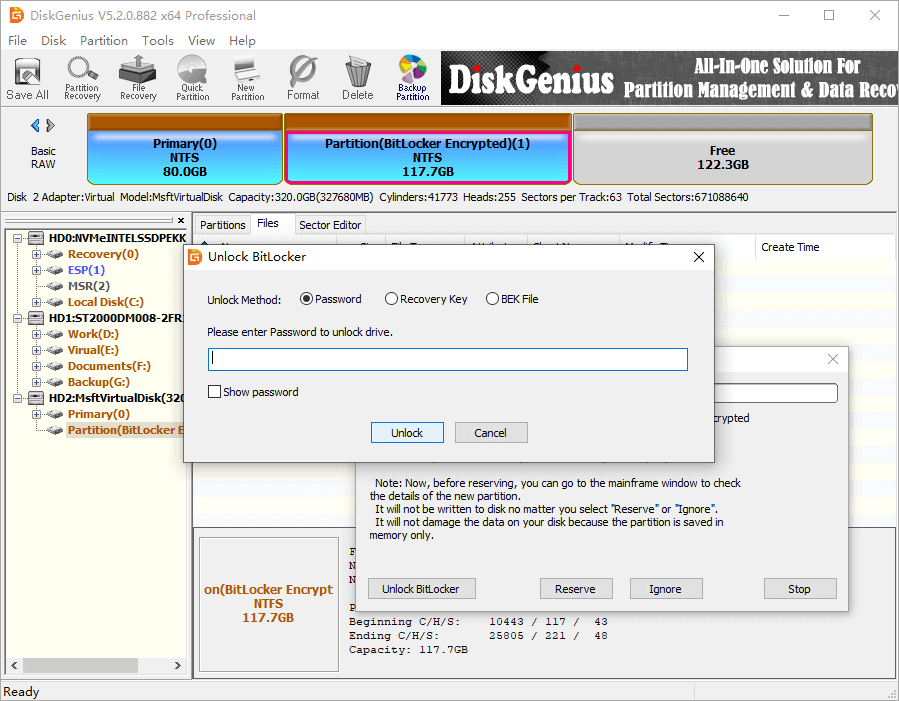Select the Recovery Key unlock method
This screenshot has width=899, height=701.
coord(392,299)
